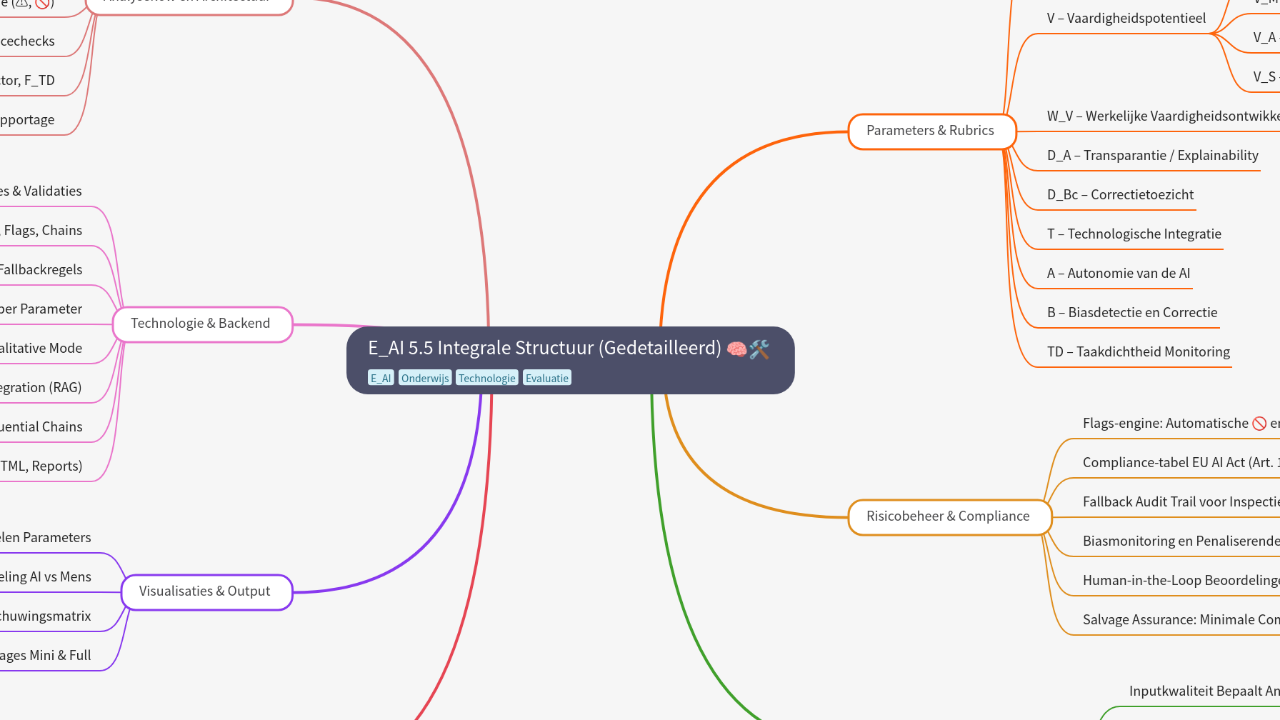Select B – Biasdetectie en Correctie item

(1132, 312)
